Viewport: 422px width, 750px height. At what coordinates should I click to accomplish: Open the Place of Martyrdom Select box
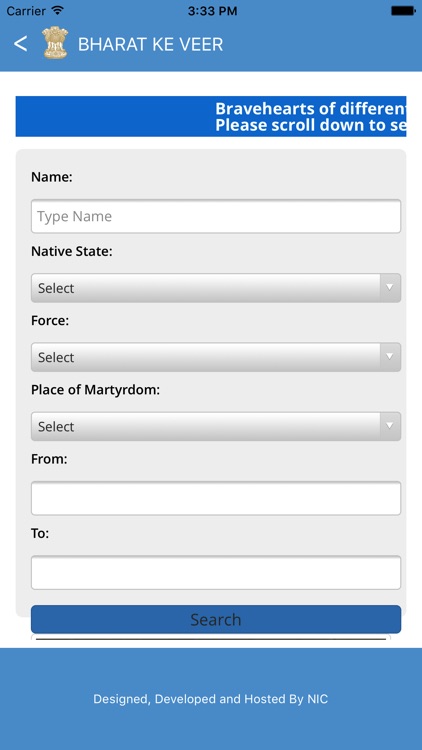tap(216, 427)
